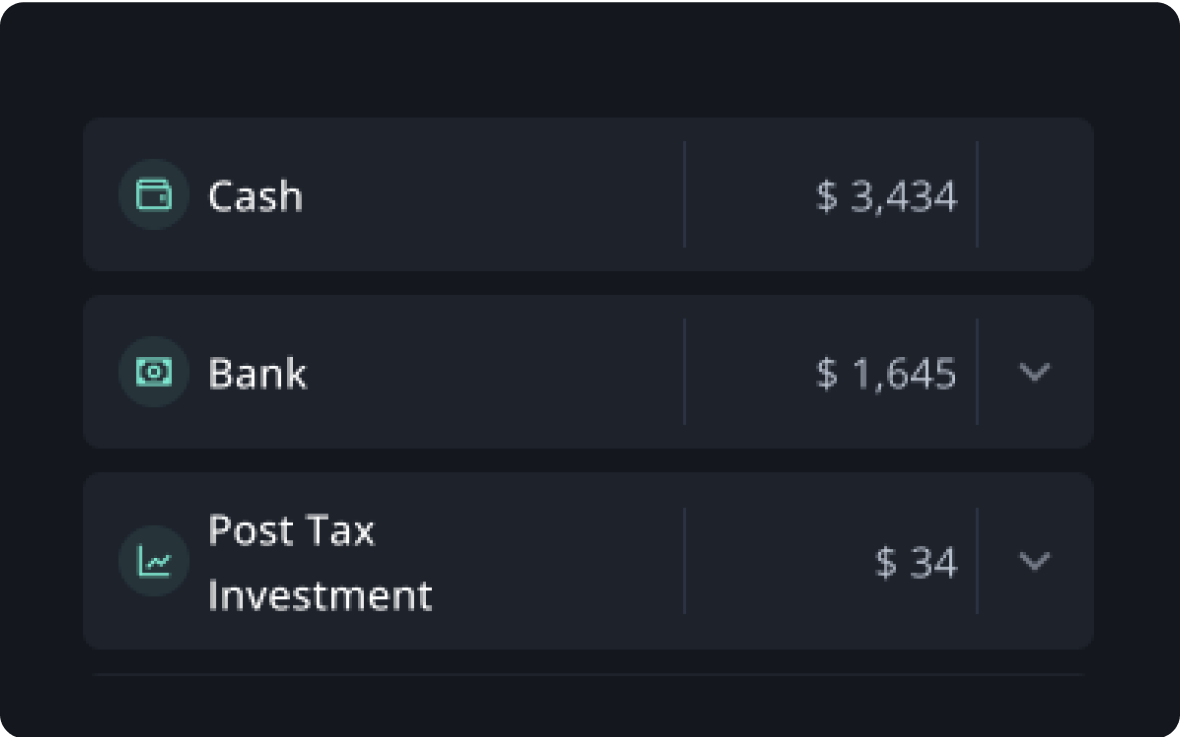Click the Bank banknote icon

[x=154, y=372]
